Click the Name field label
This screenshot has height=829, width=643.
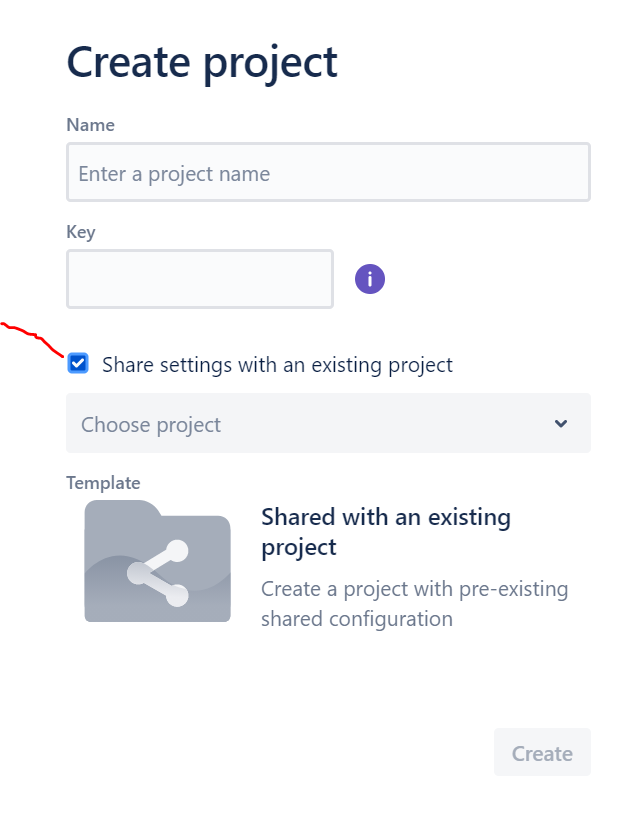coord(90,125)
